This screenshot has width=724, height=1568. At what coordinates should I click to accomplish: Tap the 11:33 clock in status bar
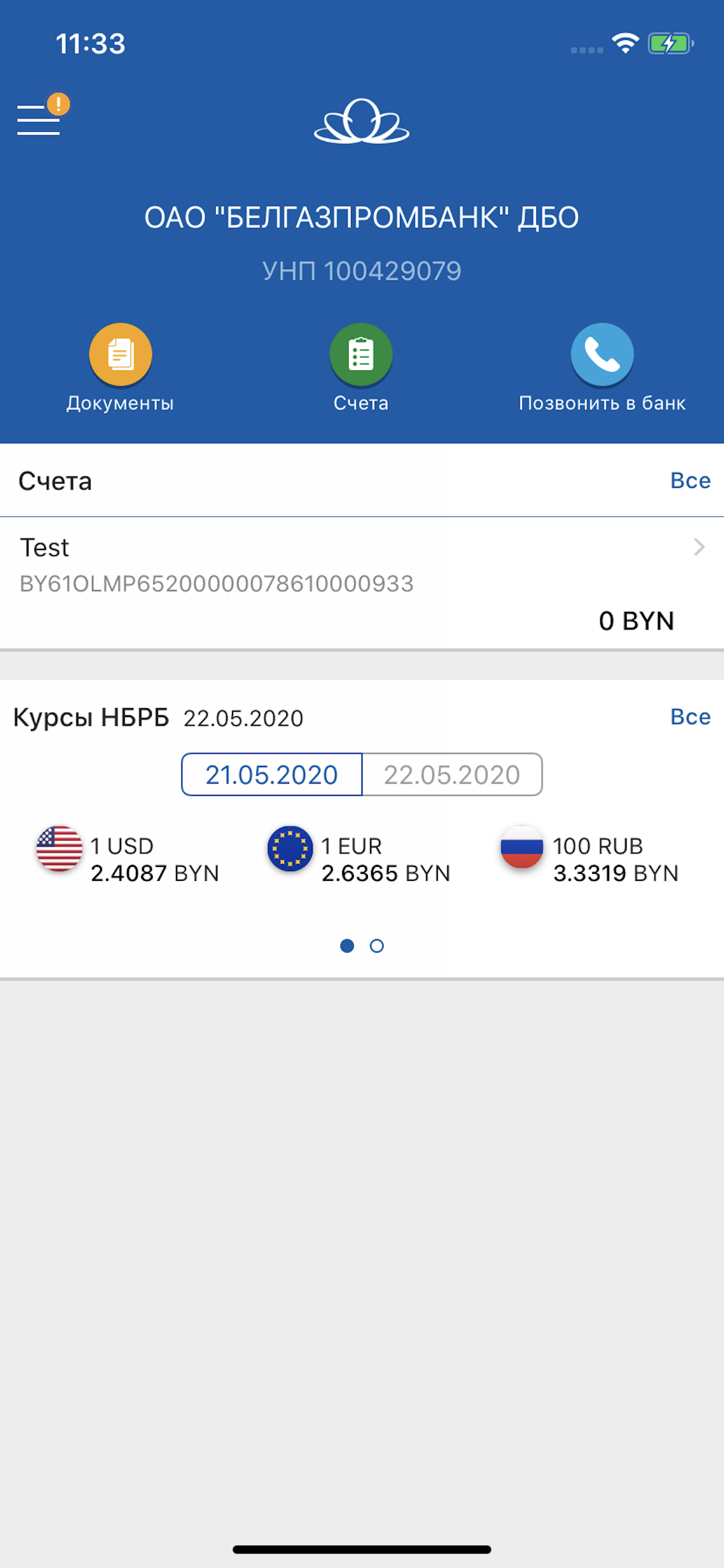tap(91, 44)
